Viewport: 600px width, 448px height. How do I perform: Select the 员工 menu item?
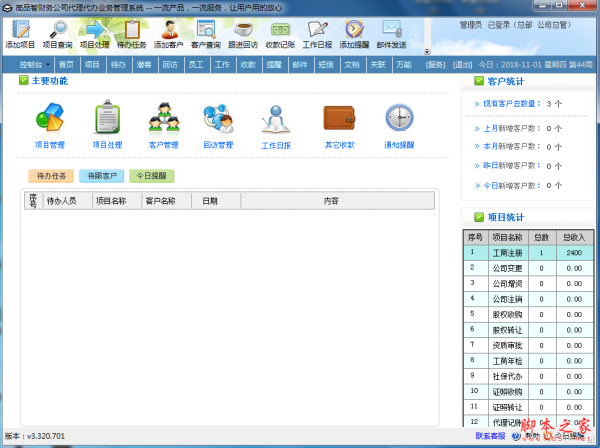click(x=196, y=65)
